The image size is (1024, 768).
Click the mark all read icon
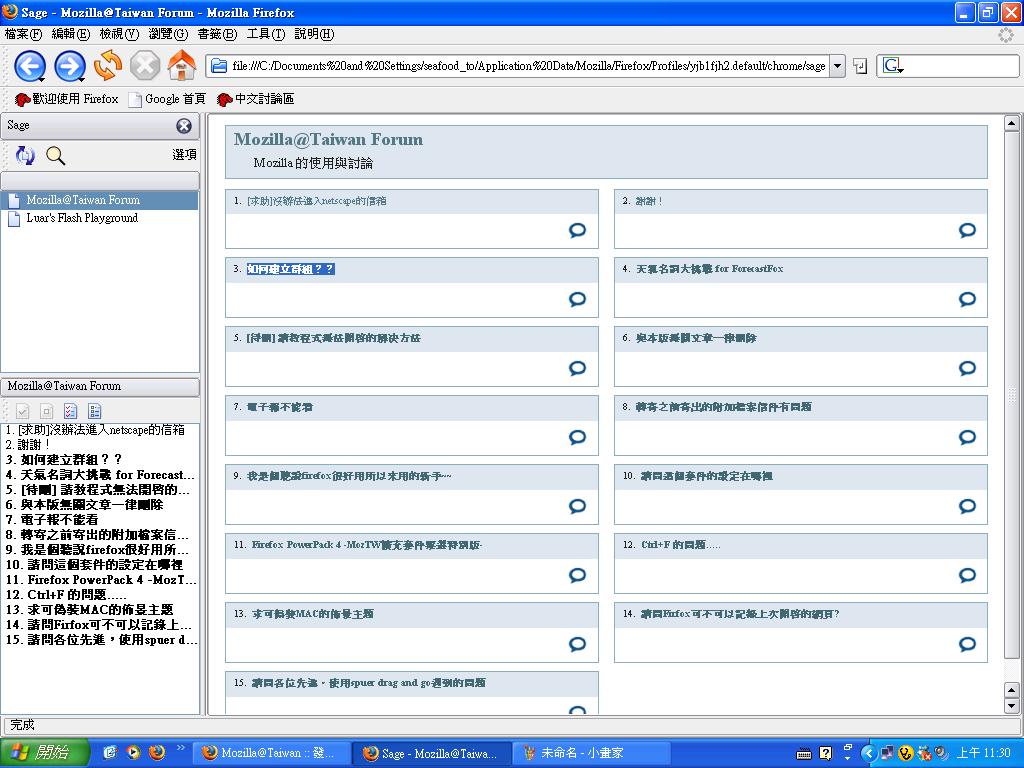pyautogui.click(x=23, y=411)
